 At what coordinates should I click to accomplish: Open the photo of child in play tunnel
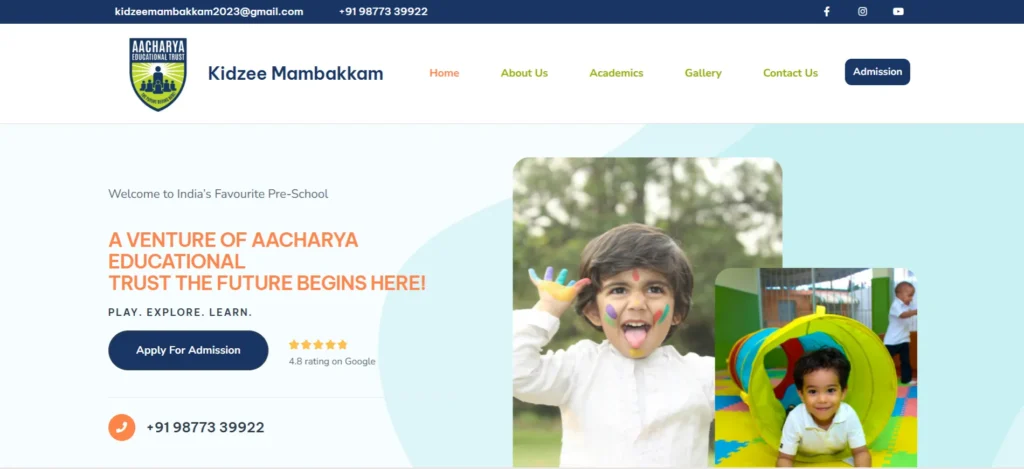816,368
